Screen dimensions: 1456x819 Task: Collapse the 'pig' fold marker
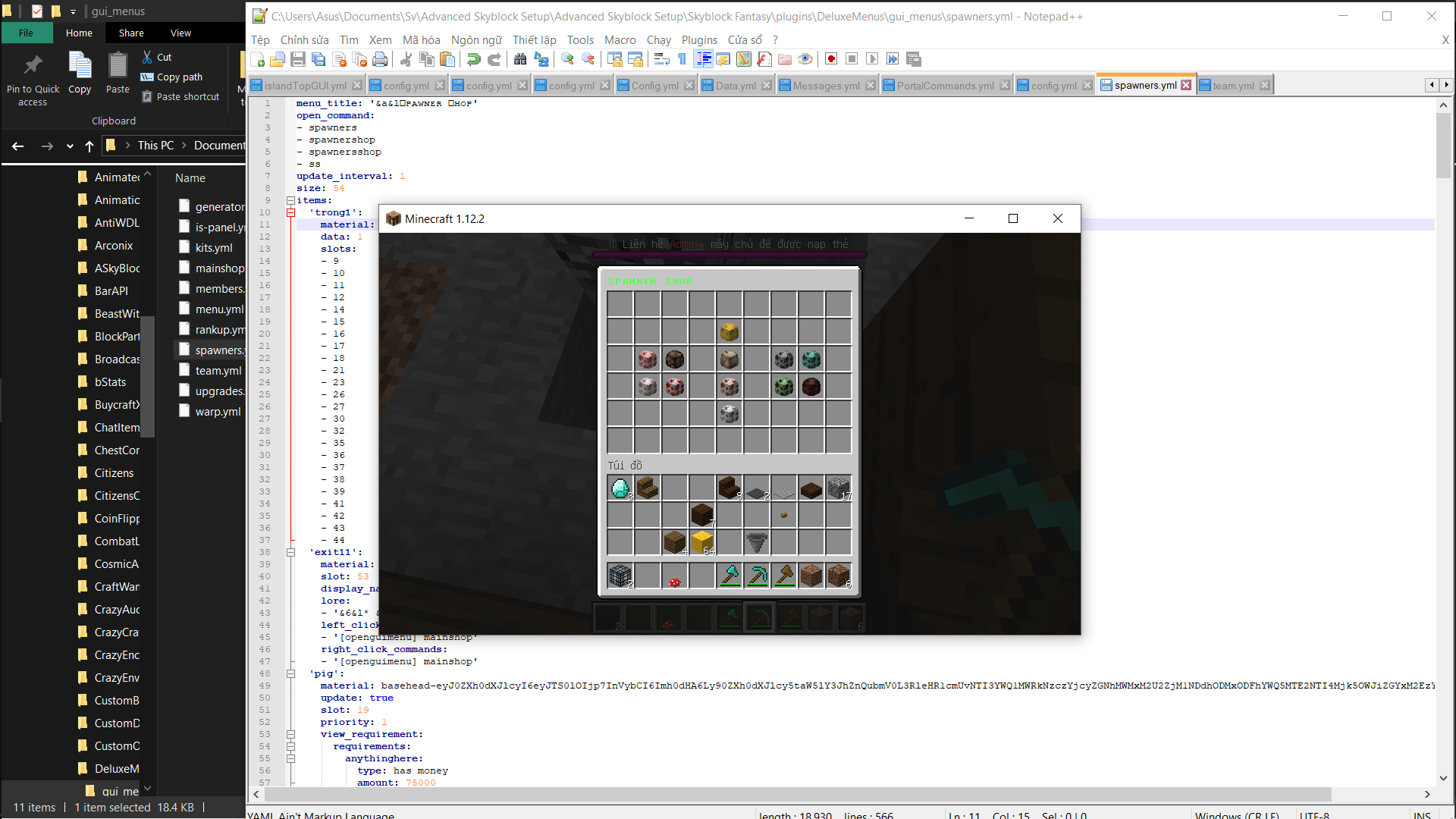(x=290, y=674)
